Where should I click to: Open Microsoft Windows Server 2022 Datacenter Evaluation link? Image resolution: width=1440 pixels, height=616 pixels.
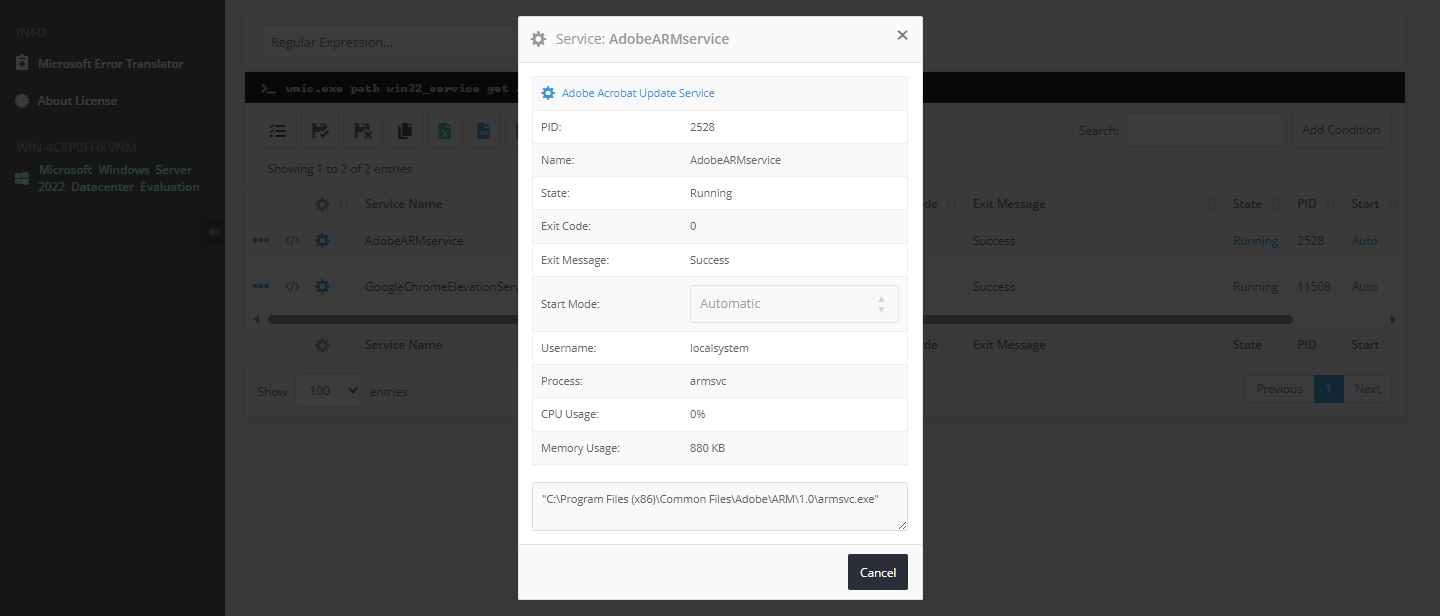tap(119, 178)
